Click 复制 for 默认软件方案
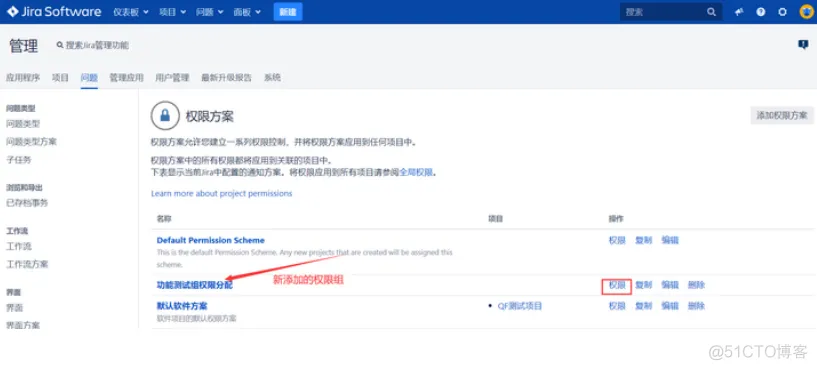This screenshot has height=370, width=817. (643, 306)
